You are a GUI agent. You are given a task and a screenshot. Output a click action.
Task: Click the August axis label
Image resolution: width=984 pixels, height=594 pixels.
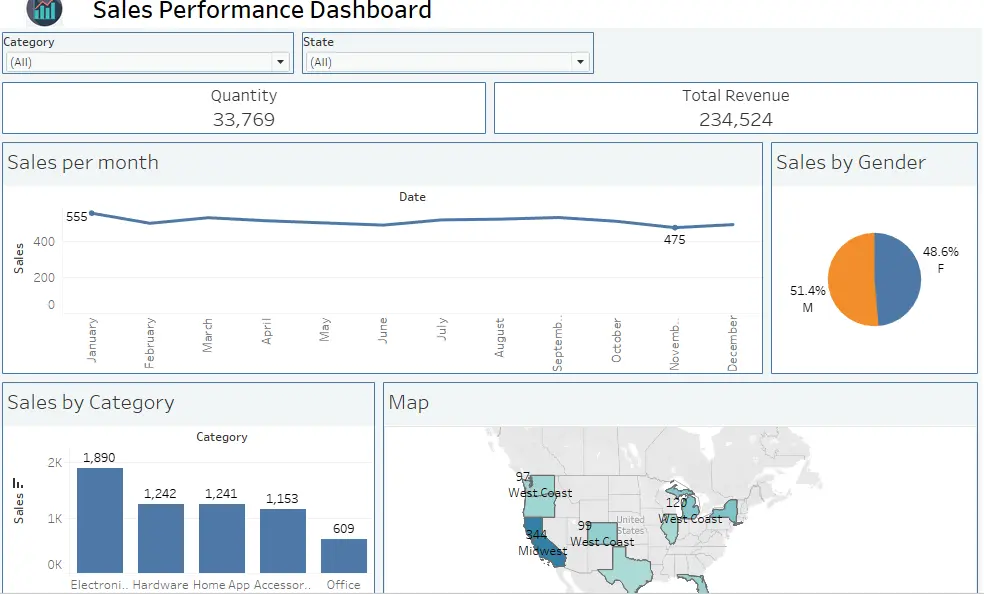click(500, 337)
